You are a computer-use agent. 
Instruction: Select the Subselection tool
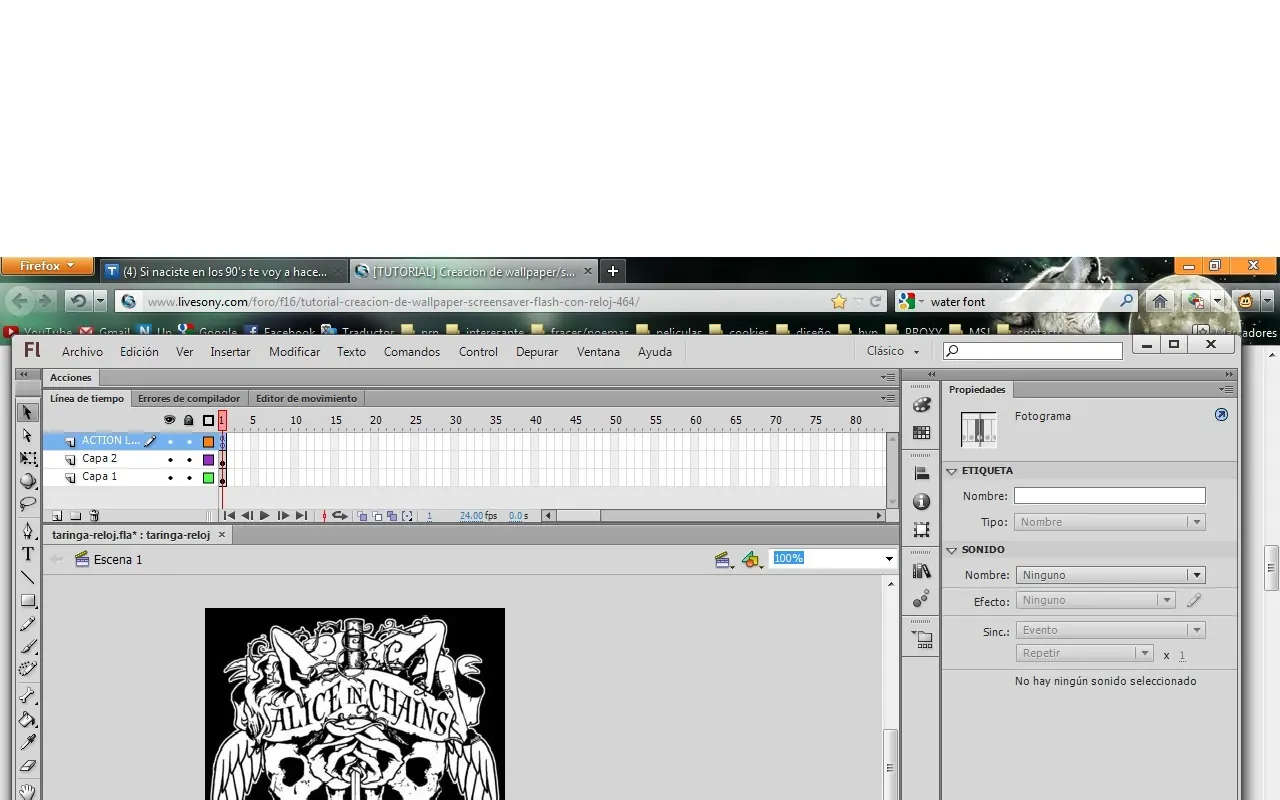[28, 436]
